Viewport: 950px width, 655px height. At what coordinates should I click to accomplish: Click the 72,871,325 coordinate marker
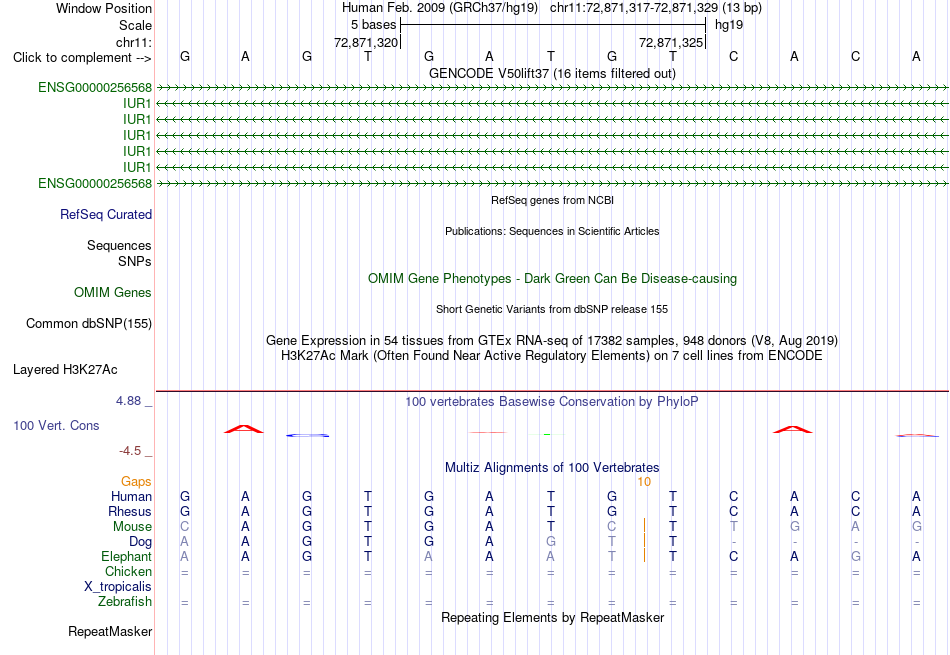671,42
